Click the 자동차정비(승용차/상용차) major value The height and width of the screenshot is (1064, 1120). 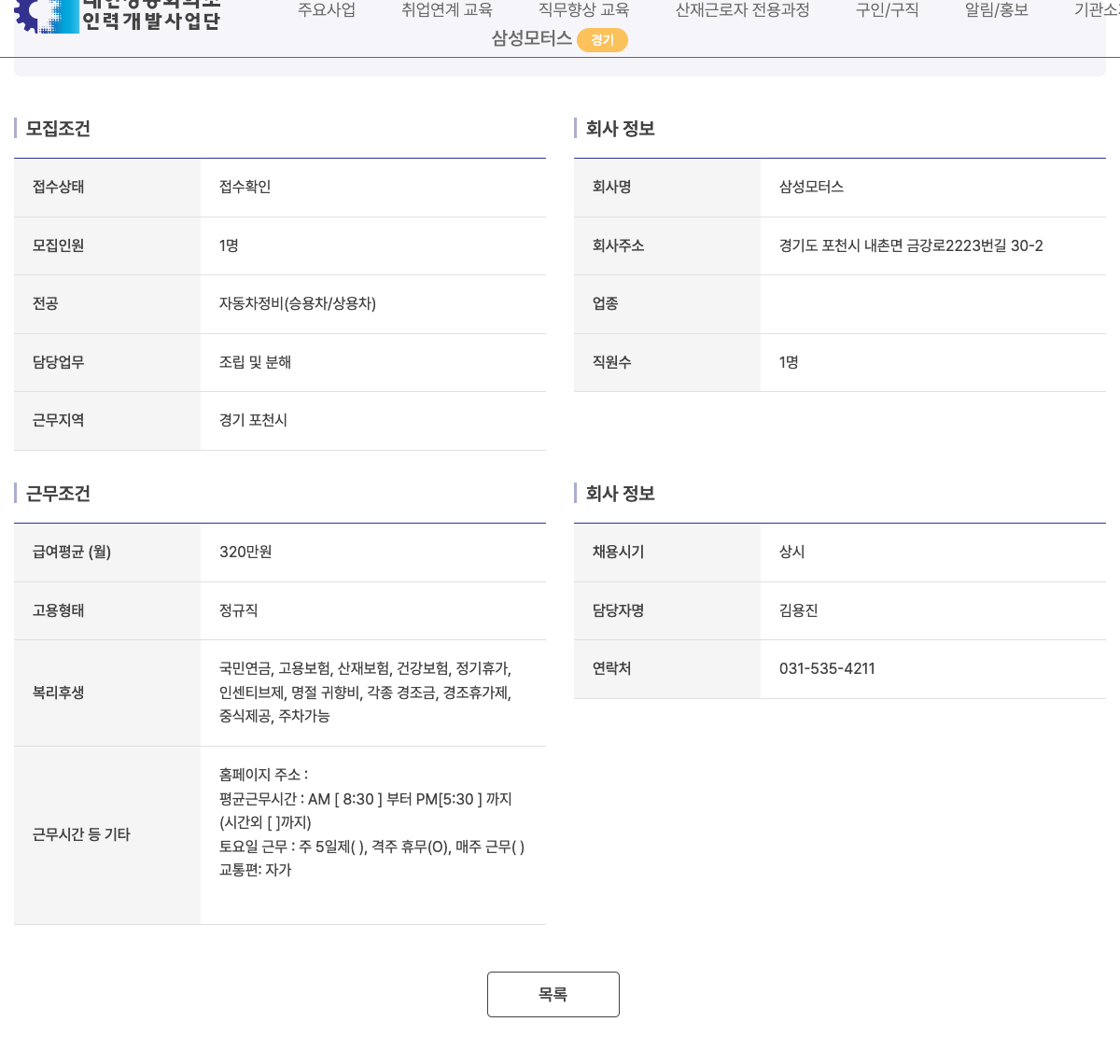click(x=298, y=303)
